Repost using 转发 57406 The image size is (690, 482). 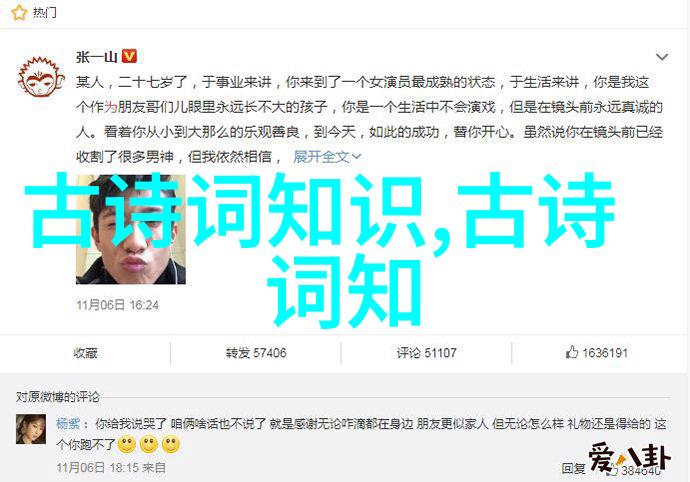(x=256, y=353)
